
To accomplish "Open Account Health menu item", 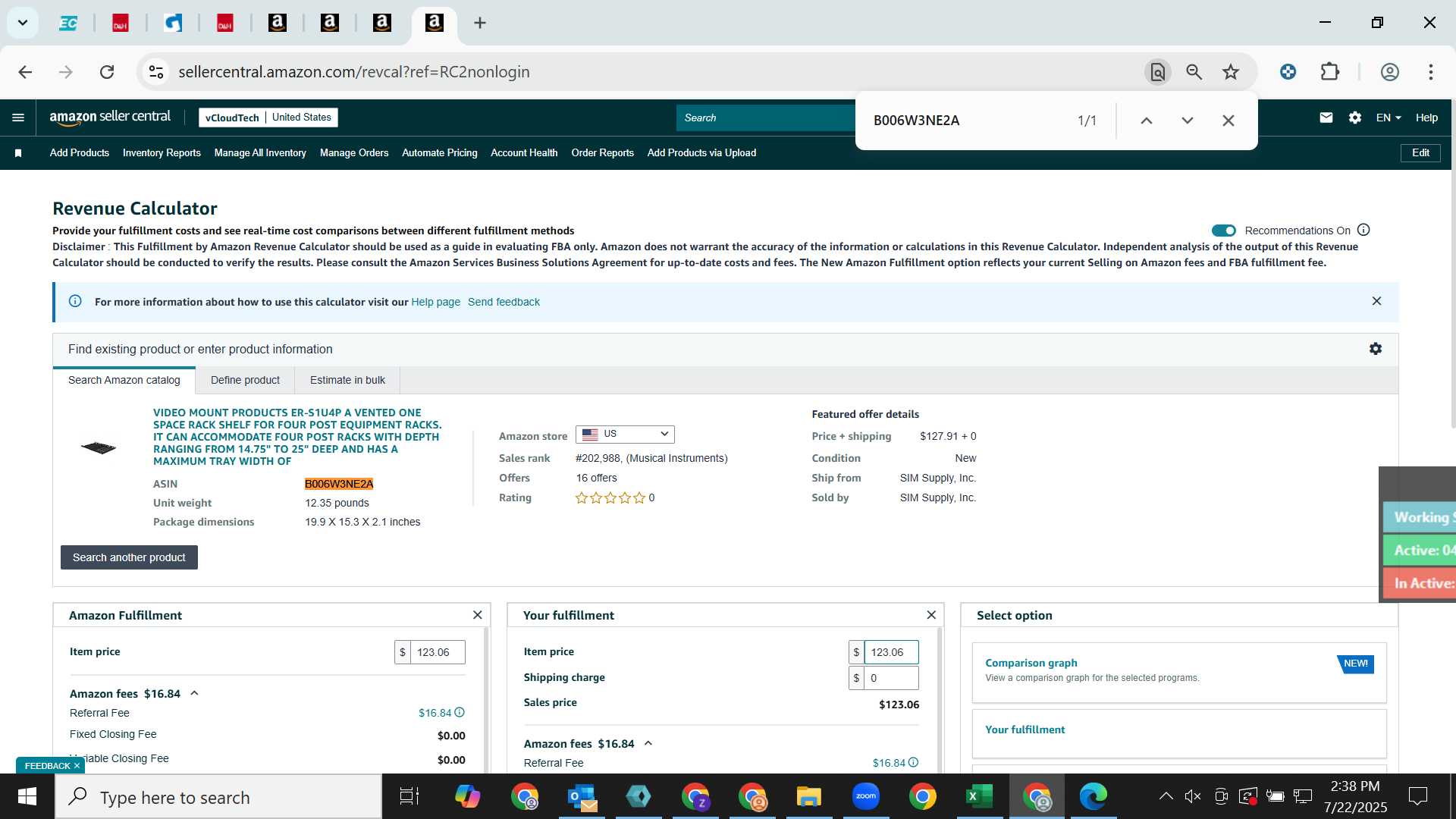I will point(524,152).
